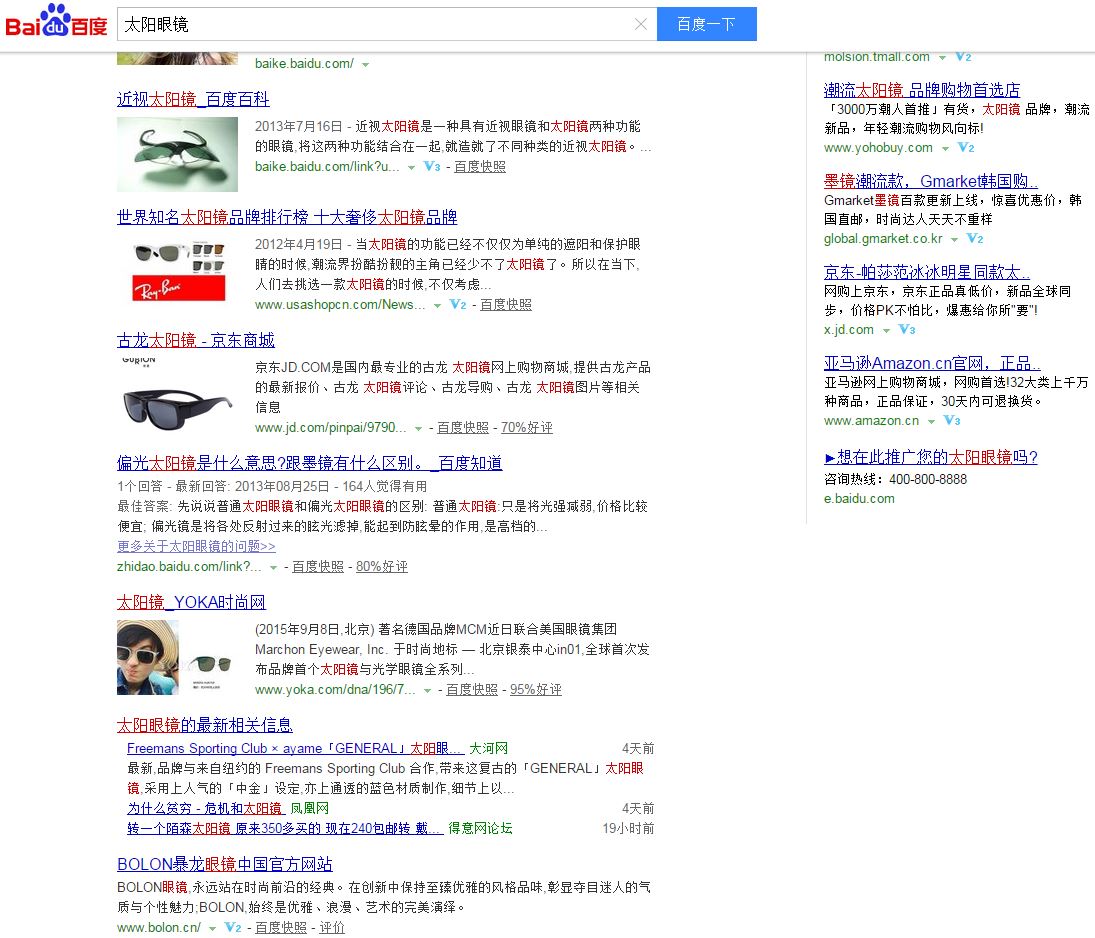Expand arrow beside www.jd.com/pinpai/9790...
This screenshot has width=1095, height=938.
pyautogui.click(x=418, y=428)
